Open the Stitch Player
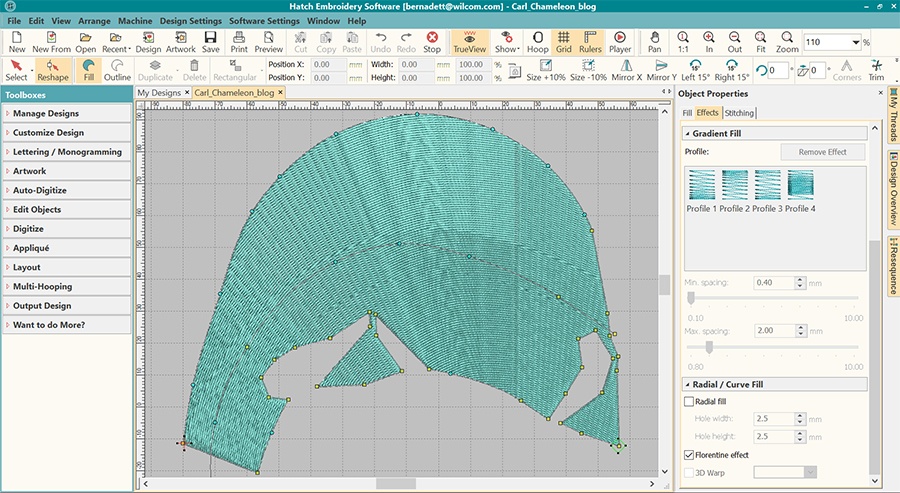This screenshot has height=493, width=900. point(620,41)
